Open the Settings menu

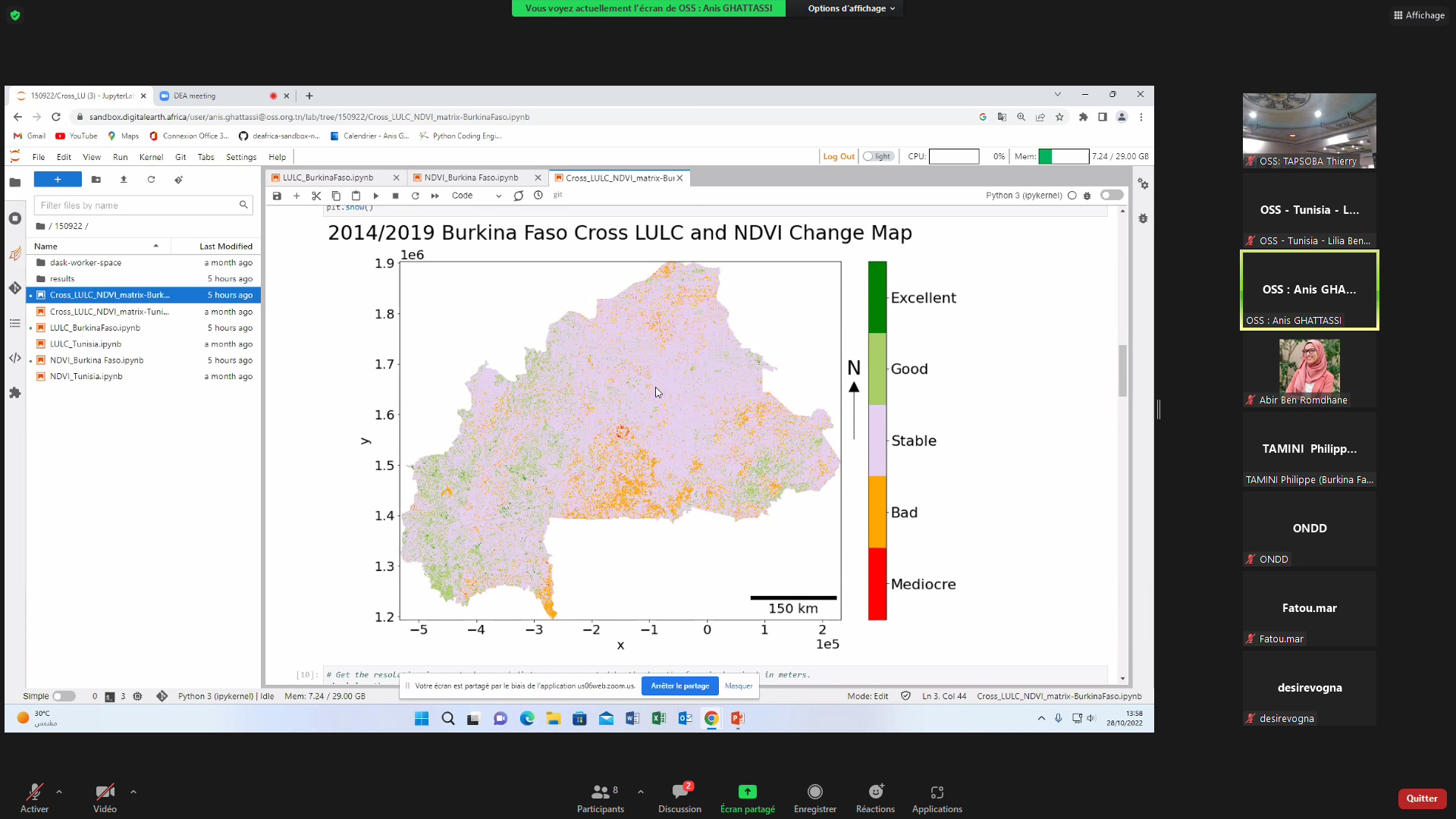point(241,157)
